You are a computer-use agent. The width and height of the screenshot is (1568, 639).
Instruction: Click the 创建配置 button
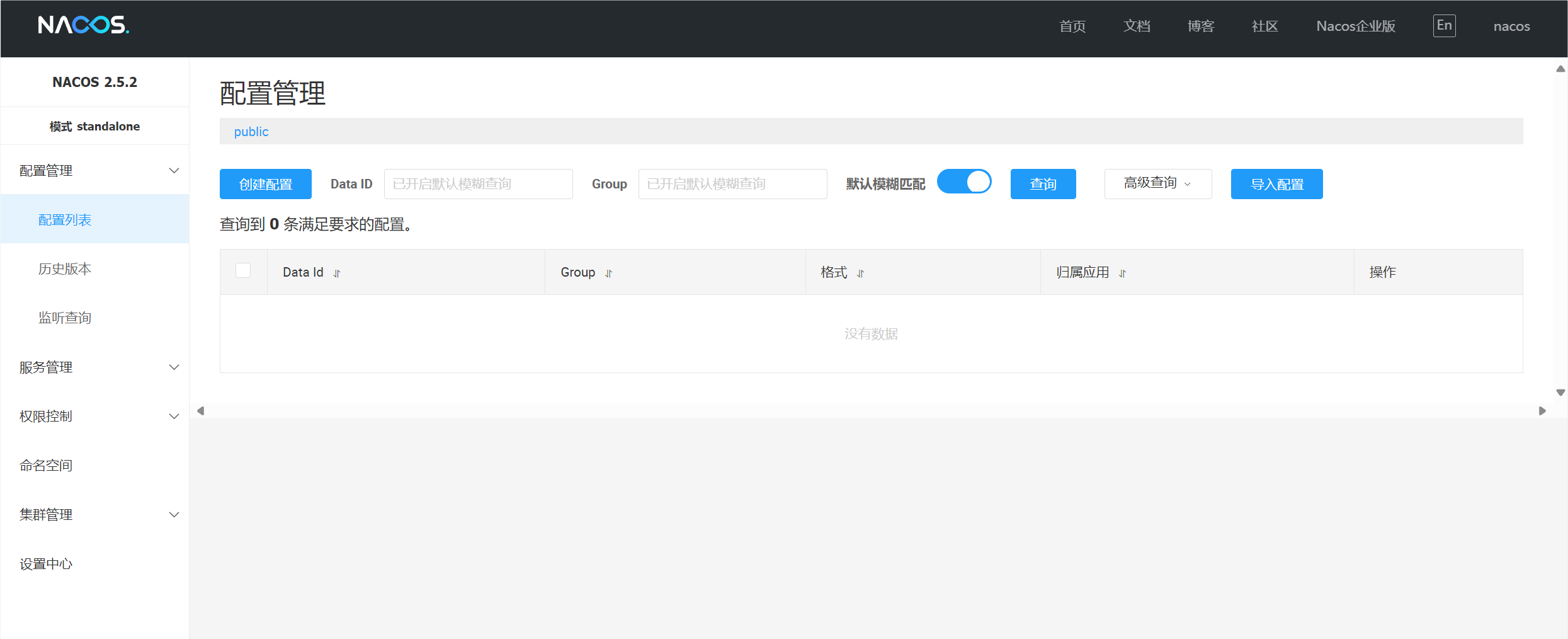(265, 184)
